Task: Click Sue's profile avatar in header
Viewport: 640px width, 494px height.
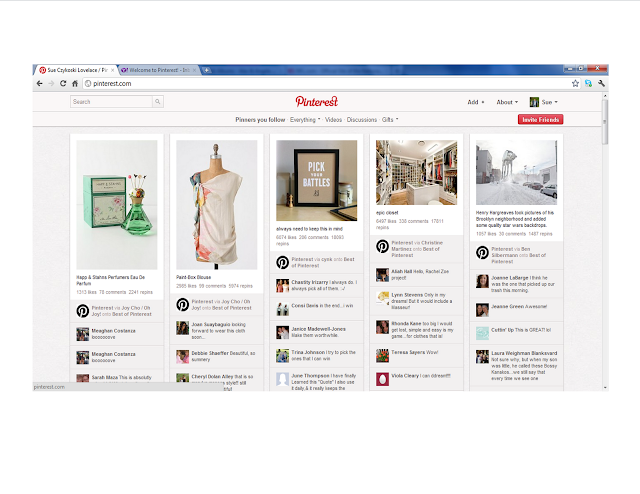Action: coord(534,102)
